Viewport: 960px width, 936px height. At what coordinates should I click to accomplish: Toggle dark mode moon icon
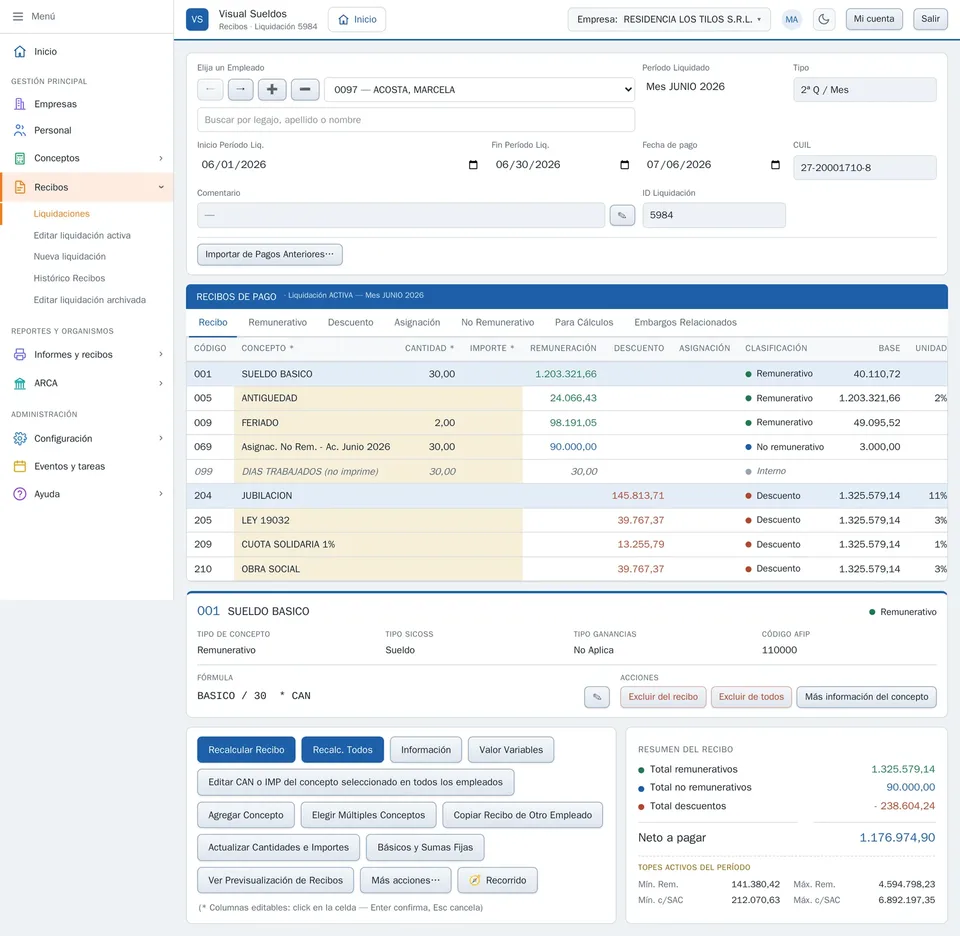[x=824, y=20]
